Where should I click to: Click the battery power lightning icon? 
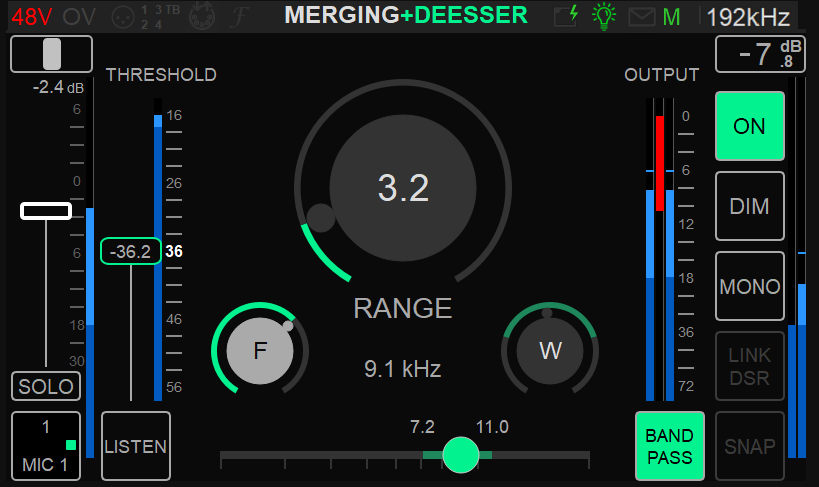(569, 15)
